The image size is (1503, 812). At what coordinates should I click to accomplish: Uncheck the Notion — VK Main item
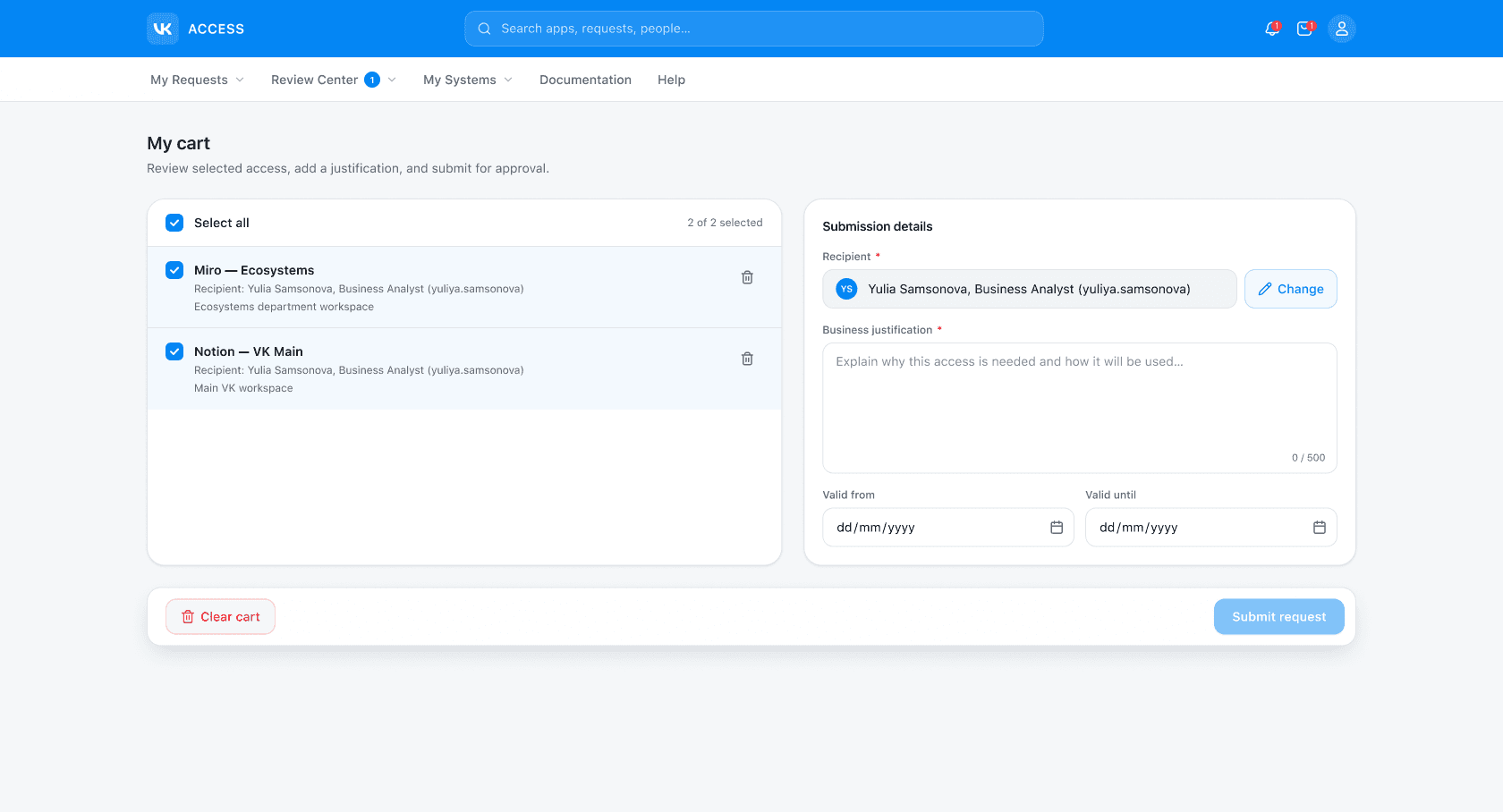[174, 351]
